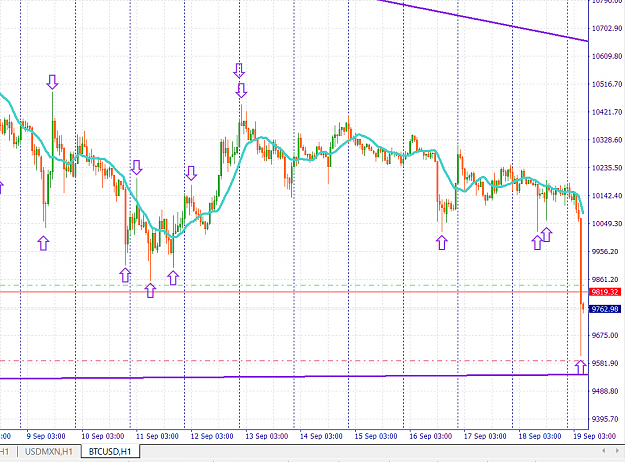This screenshot has width=625, height=462.
Task: Select the down arrow above the 12 Sep candles
Action: (x=191, y=173)
